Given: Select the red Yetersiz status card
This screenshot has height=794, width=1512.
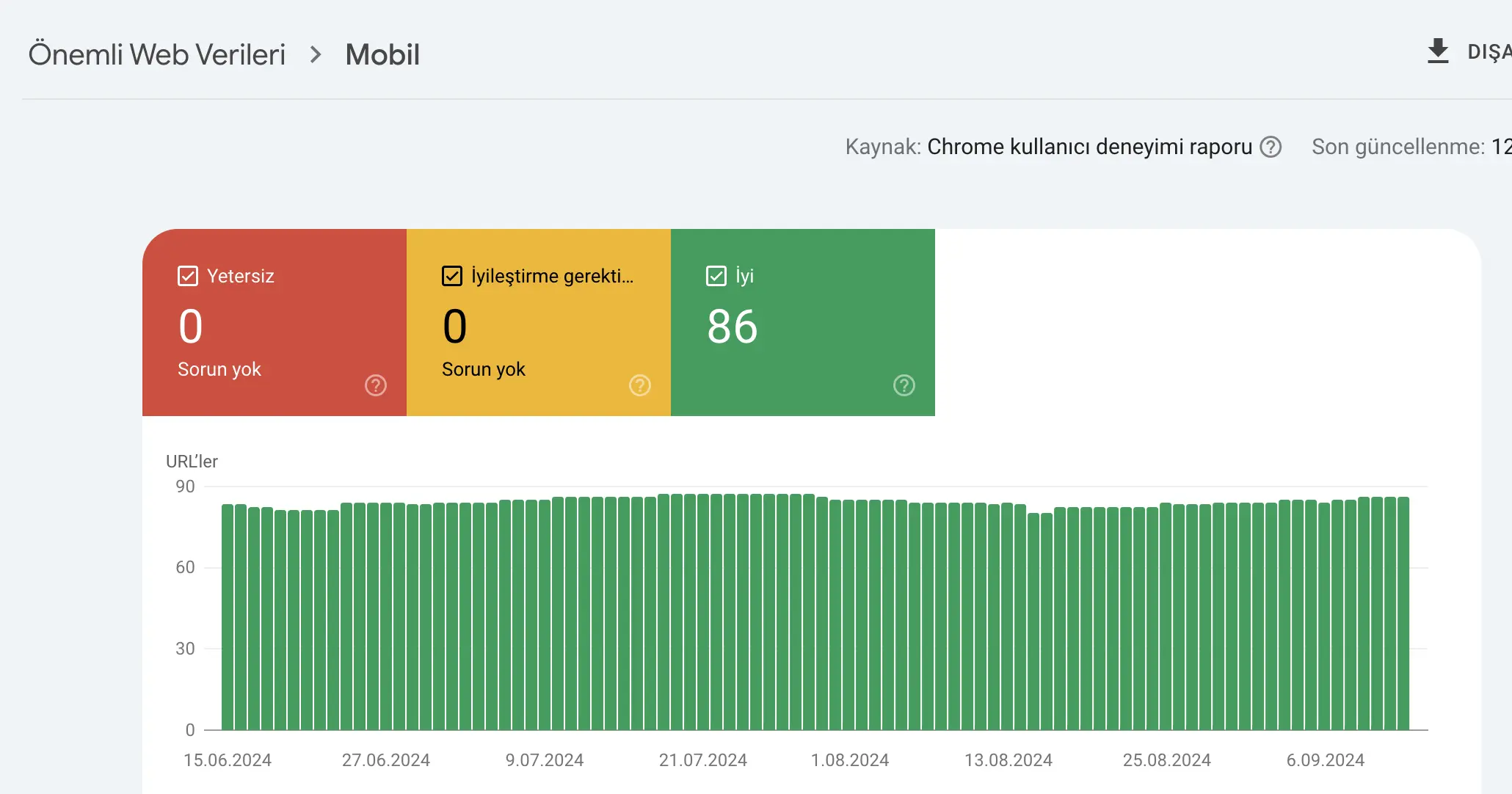Looking at the screenshot, I should pos(275,322).
